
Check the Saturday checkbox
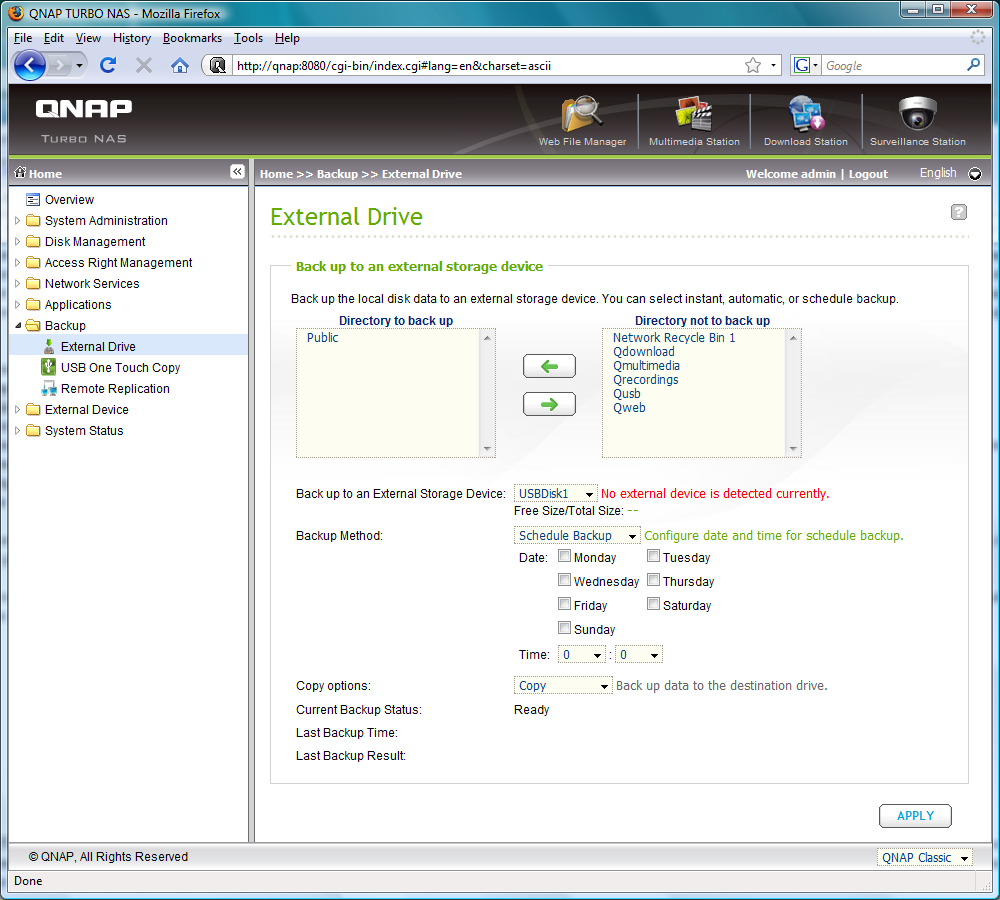pyautogui.click(x=653, y=604)
